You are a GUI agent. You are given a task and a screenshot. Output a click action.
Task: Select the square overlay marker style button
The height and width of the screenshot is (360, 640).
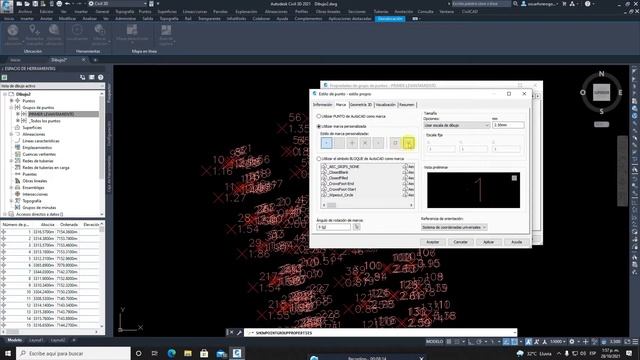coord(395,143)
